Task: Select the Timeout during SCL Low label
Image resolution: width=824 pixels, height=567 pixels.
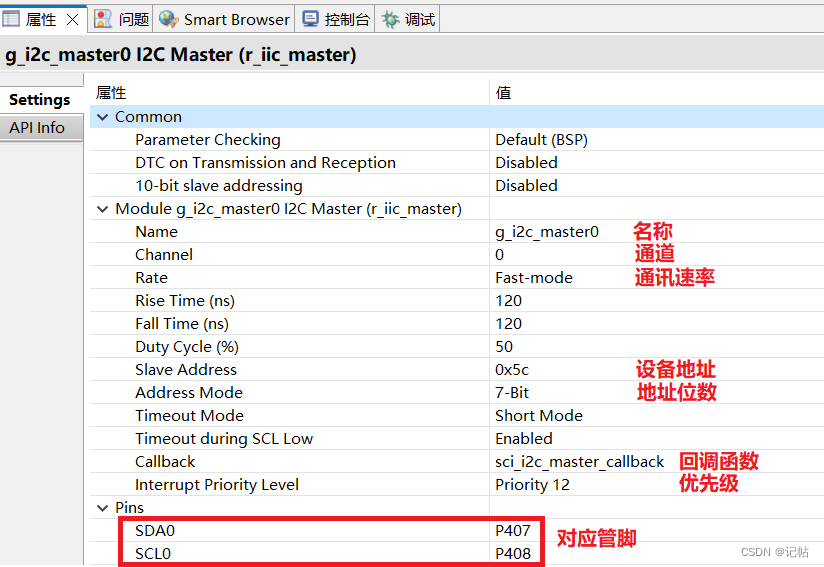Action: 224,439
